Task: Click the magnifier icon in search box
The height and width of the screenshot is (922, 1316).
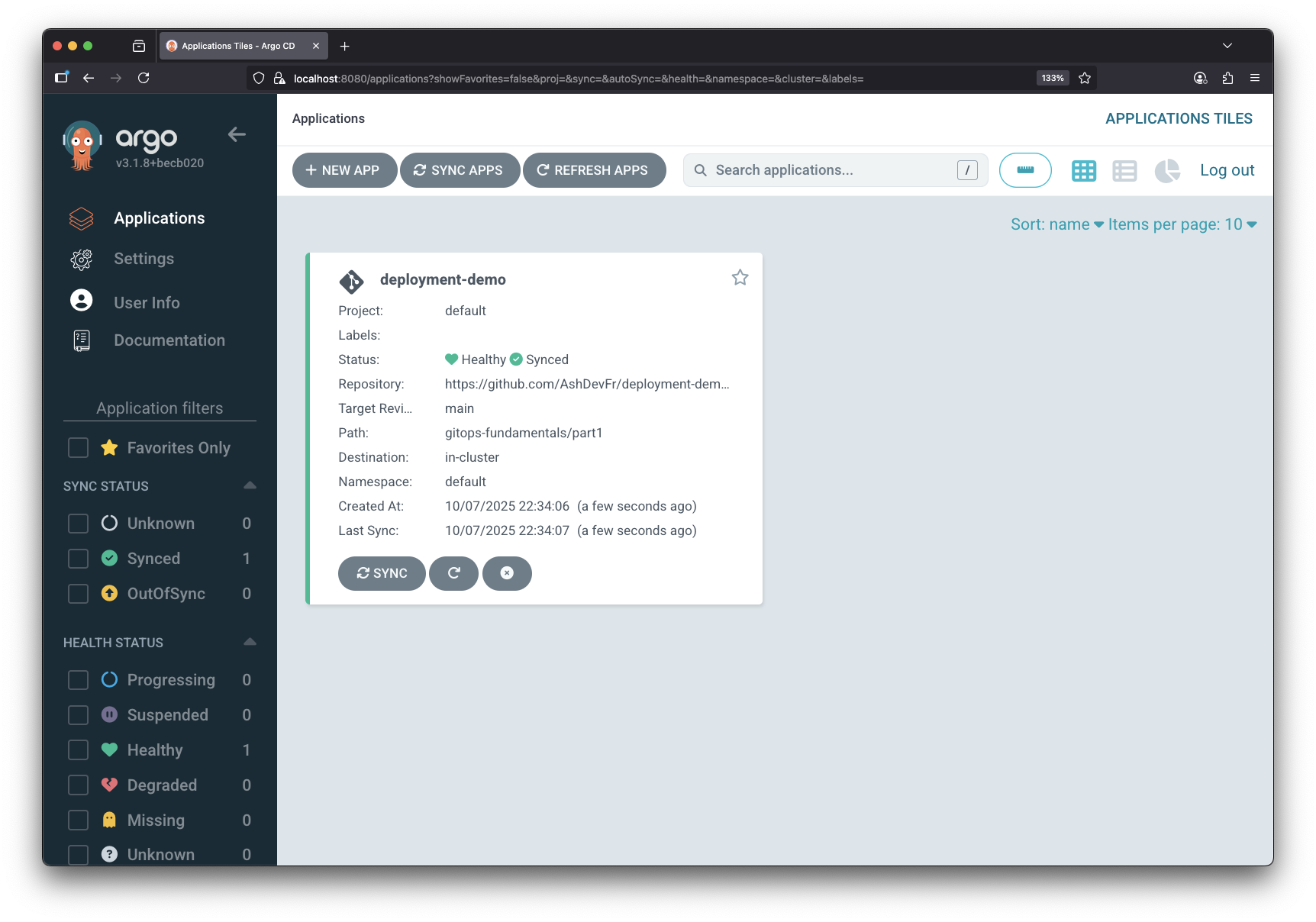Action: pos(700,170)
